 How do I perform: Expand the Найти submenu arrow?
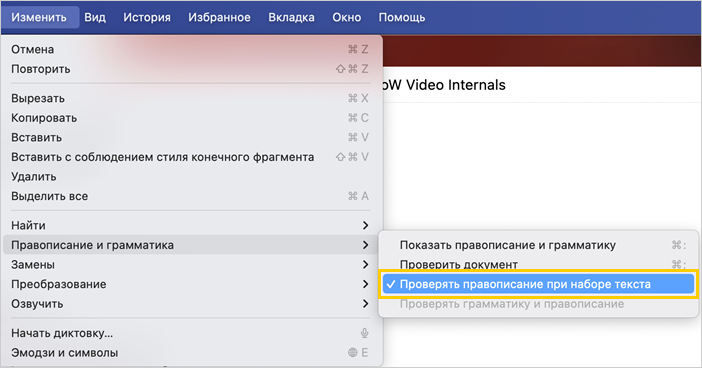365,225
